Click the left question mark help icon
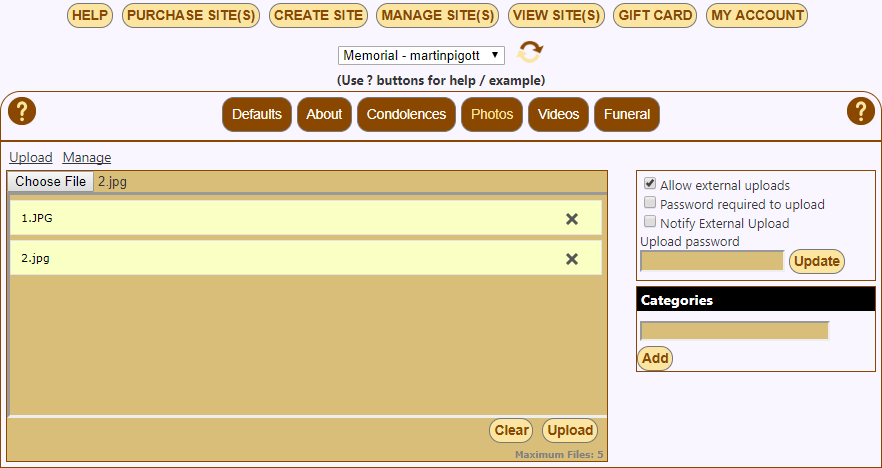 pyautogui.click(x=22, y=112)
